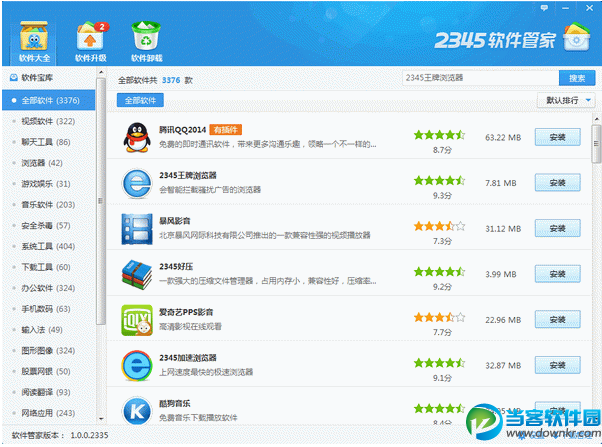Click the 2345加速浏览器 icon

(137, 366)
